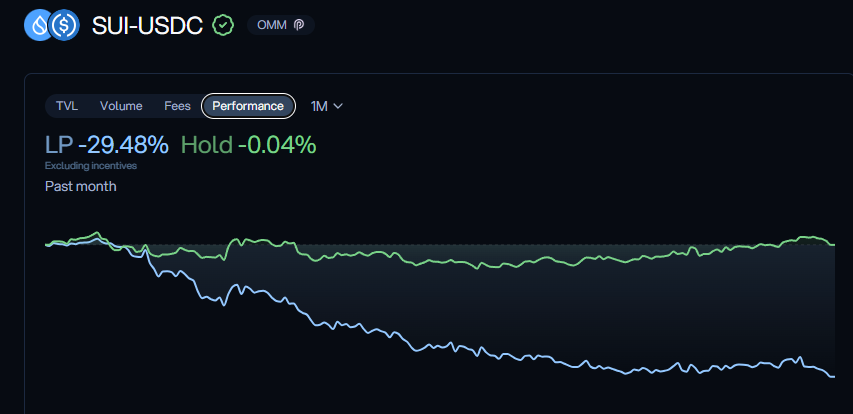Select the Performance tab

[248, 106]
